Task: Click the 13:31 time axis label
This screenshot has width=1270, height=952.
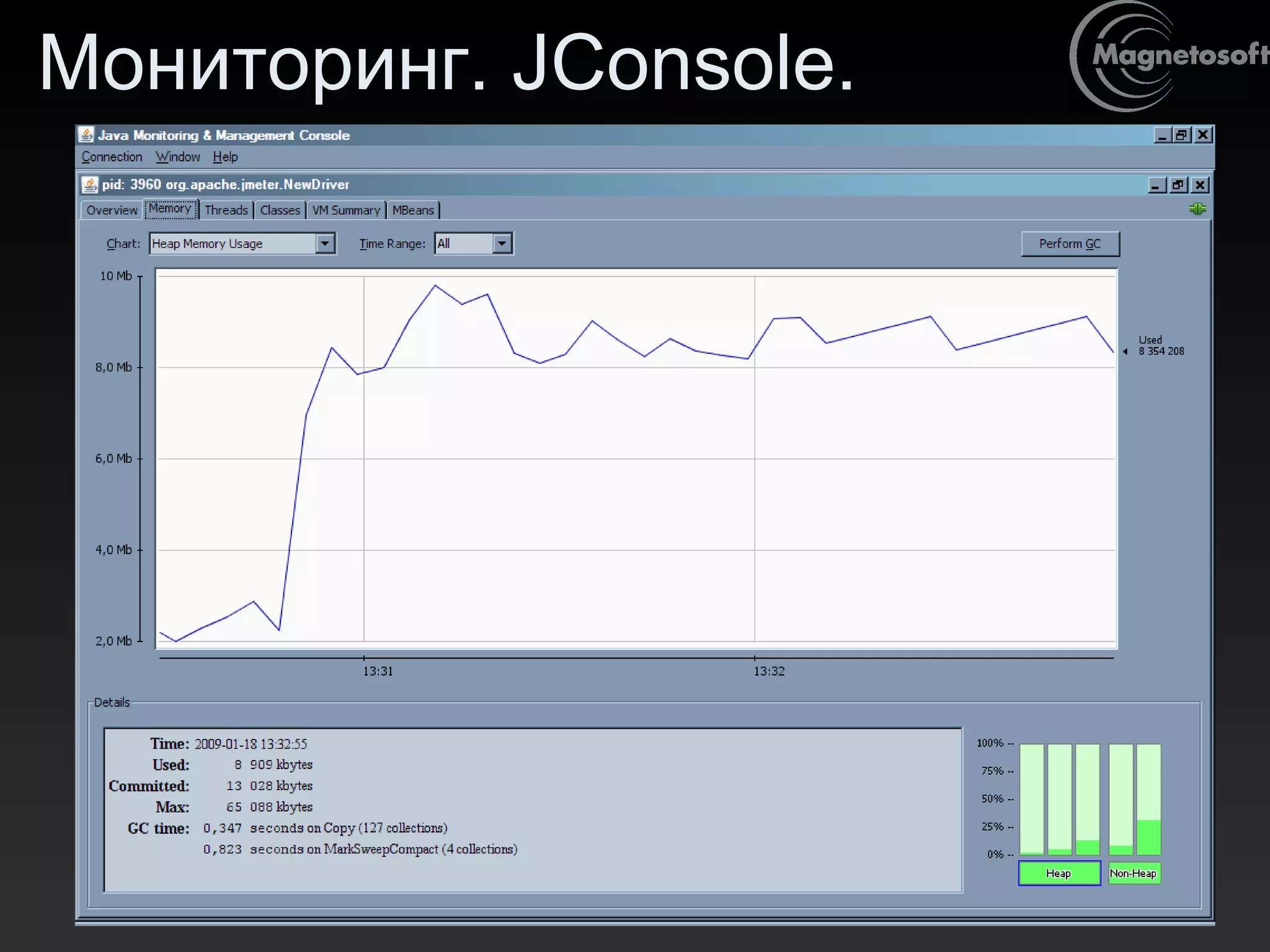Action: (378, 671)
